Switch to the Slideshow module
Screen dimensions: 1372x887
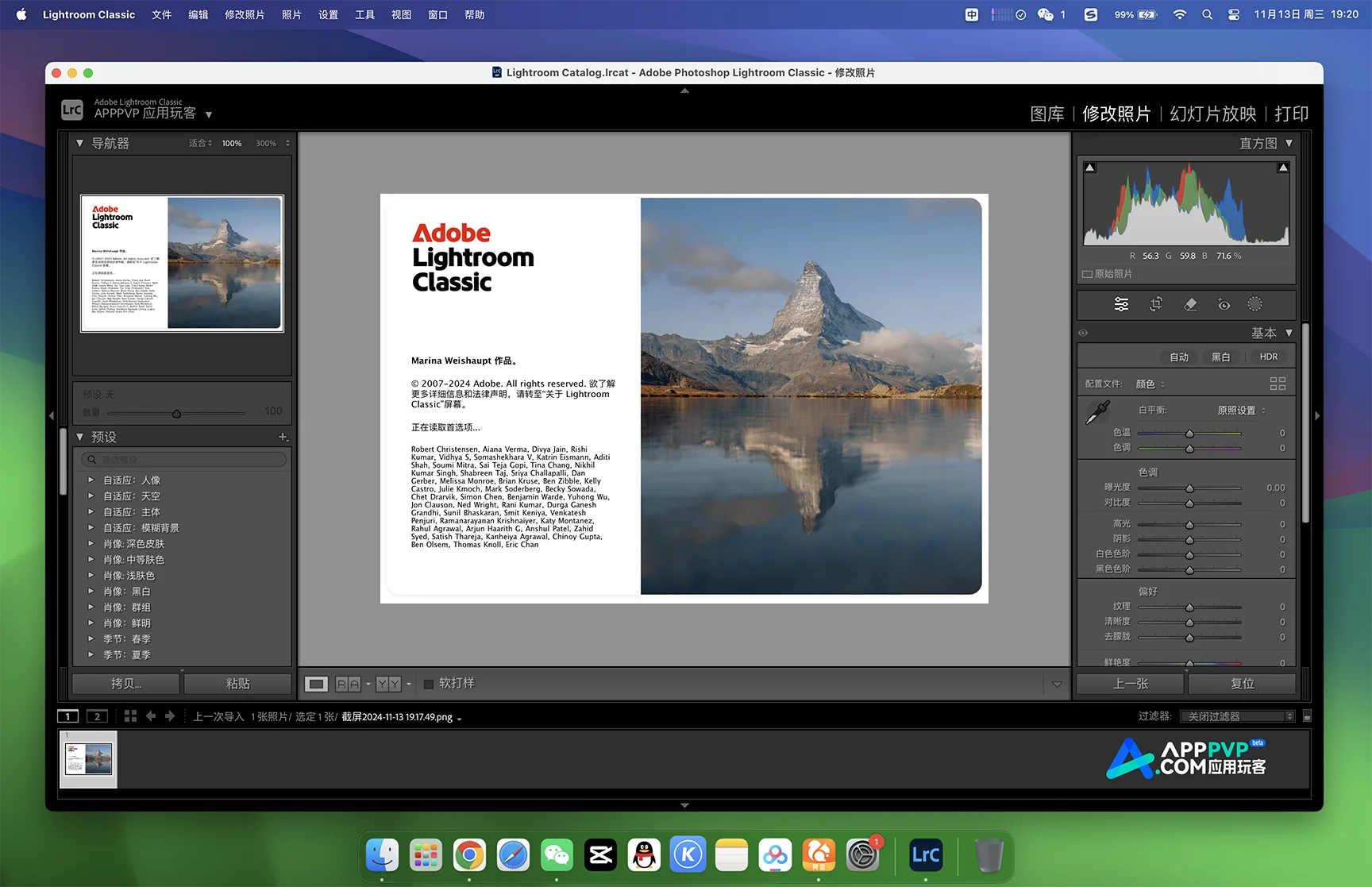[x=1213, y=114]
